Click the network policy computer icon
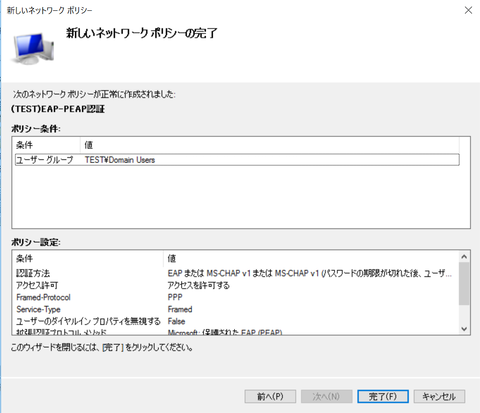 32,48
